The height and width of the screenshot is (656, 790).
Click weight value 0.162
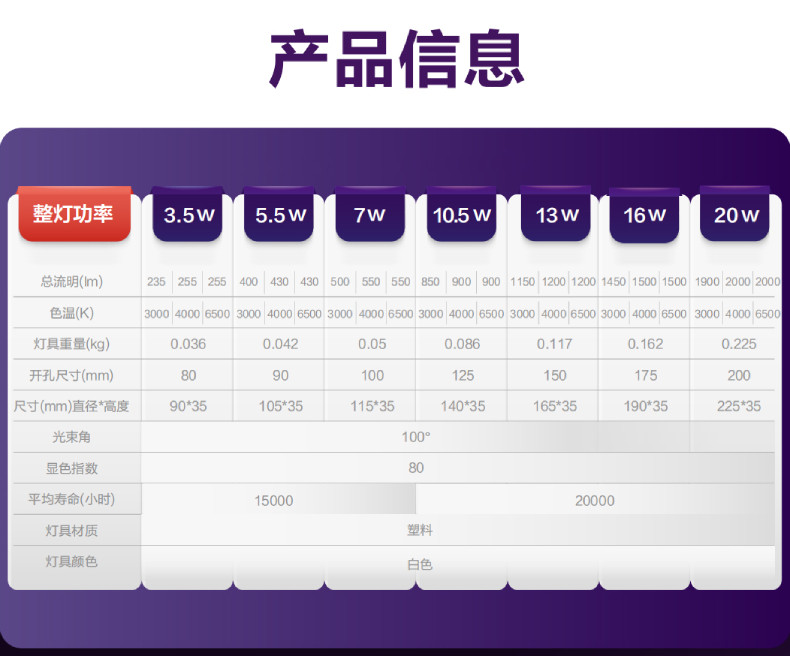click(645, 344)
